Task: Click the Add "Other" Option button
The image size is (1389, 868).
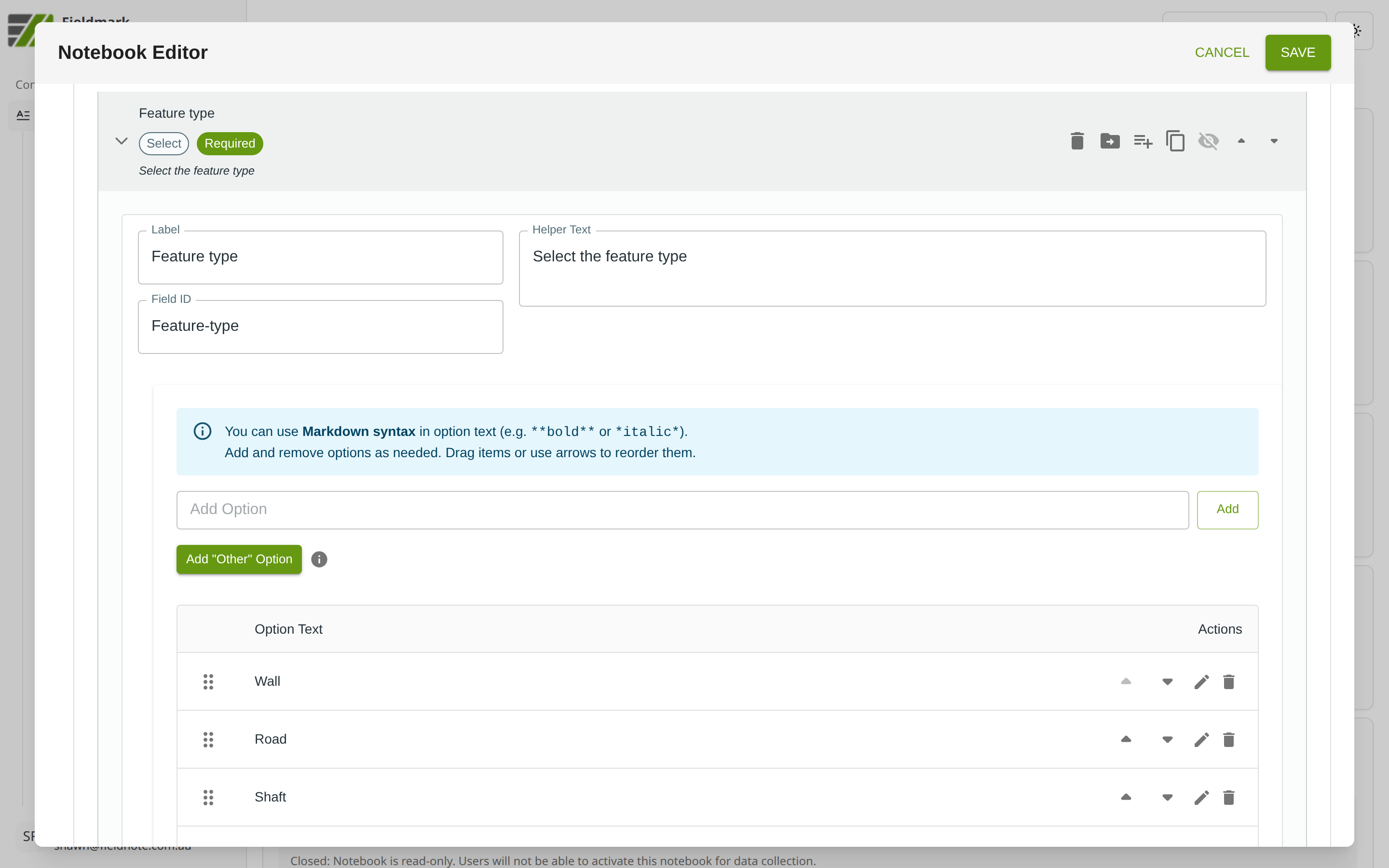Action: 239,559
